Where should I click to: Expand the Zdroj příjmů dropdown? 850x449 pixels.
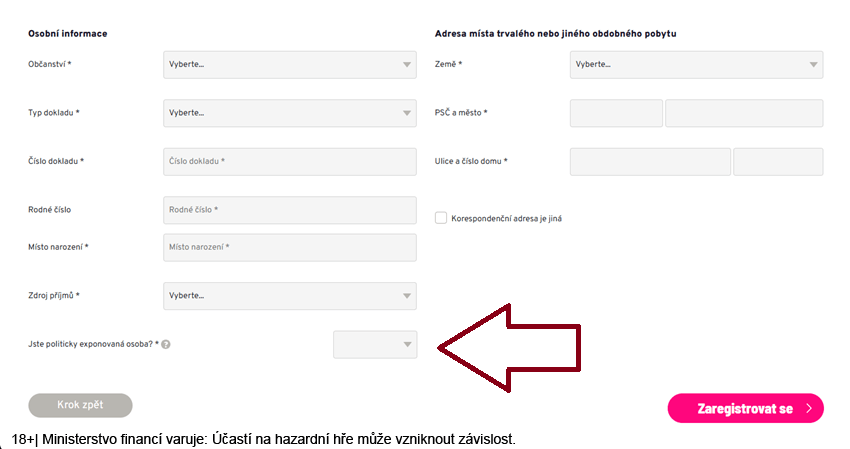(x=290, y=296)
